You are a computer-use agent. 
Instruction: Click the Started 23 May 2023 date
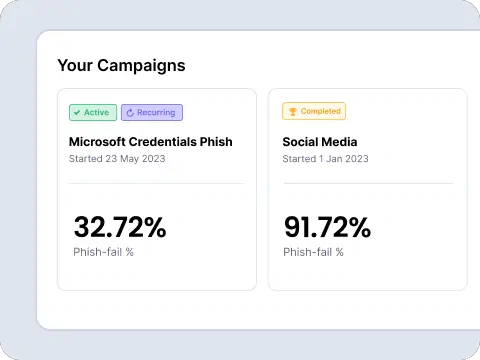(117, 159)
